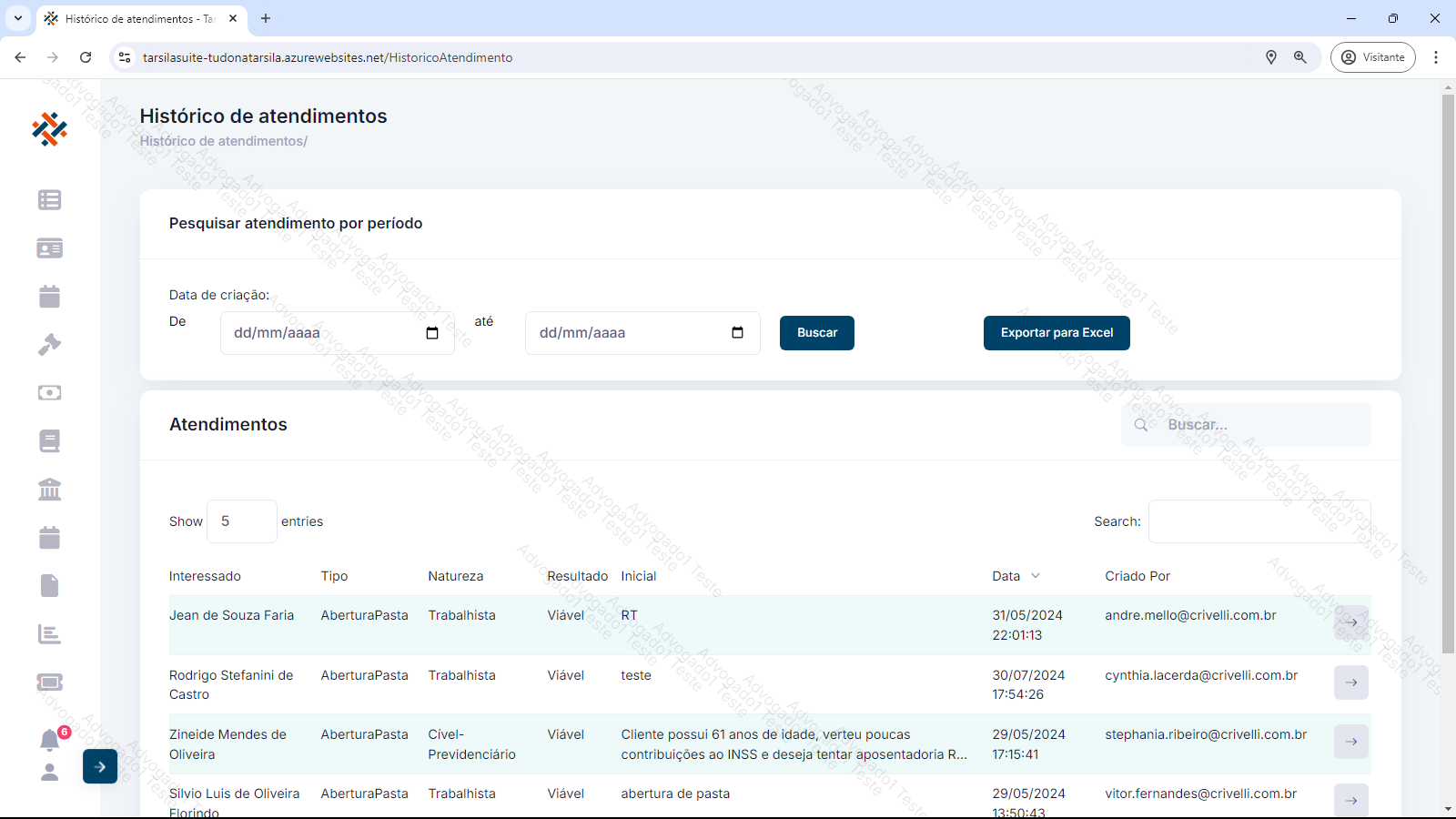Open Jean de Souza Faria row arrow
Viewport: 1456px width, 819px height.
point(1350,622)
